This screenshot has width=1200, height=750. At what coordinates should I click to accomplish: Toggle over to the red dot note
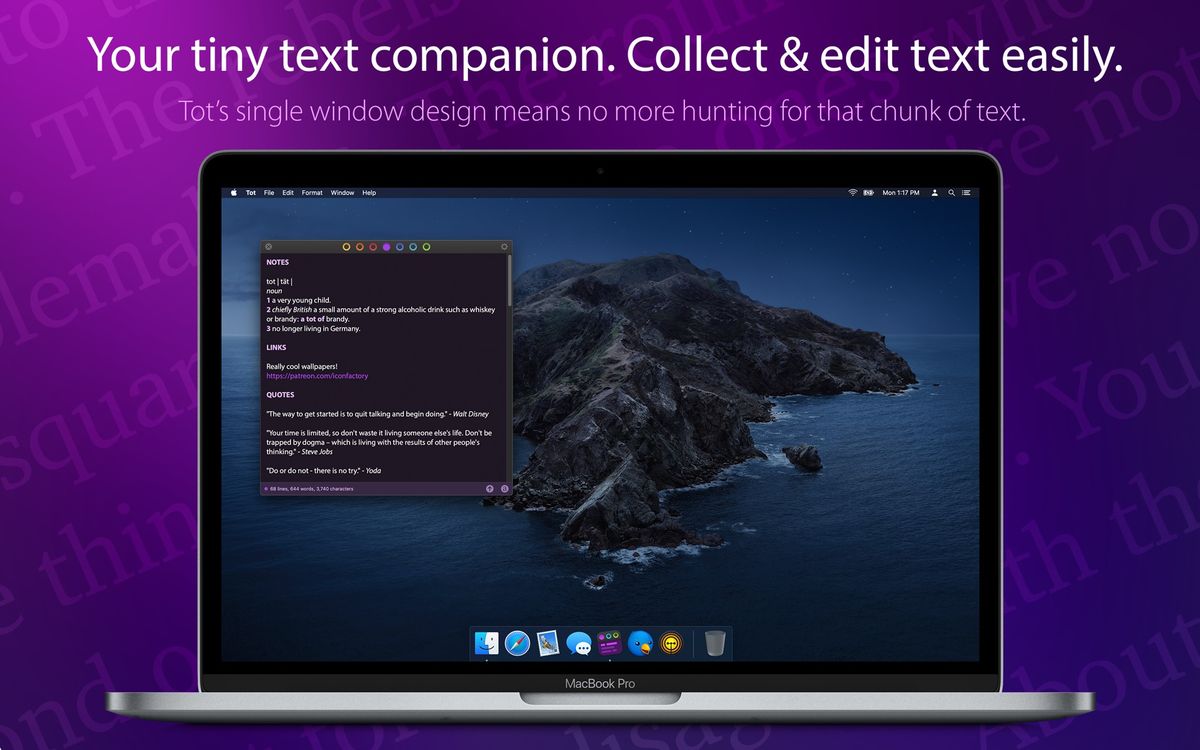373,246
